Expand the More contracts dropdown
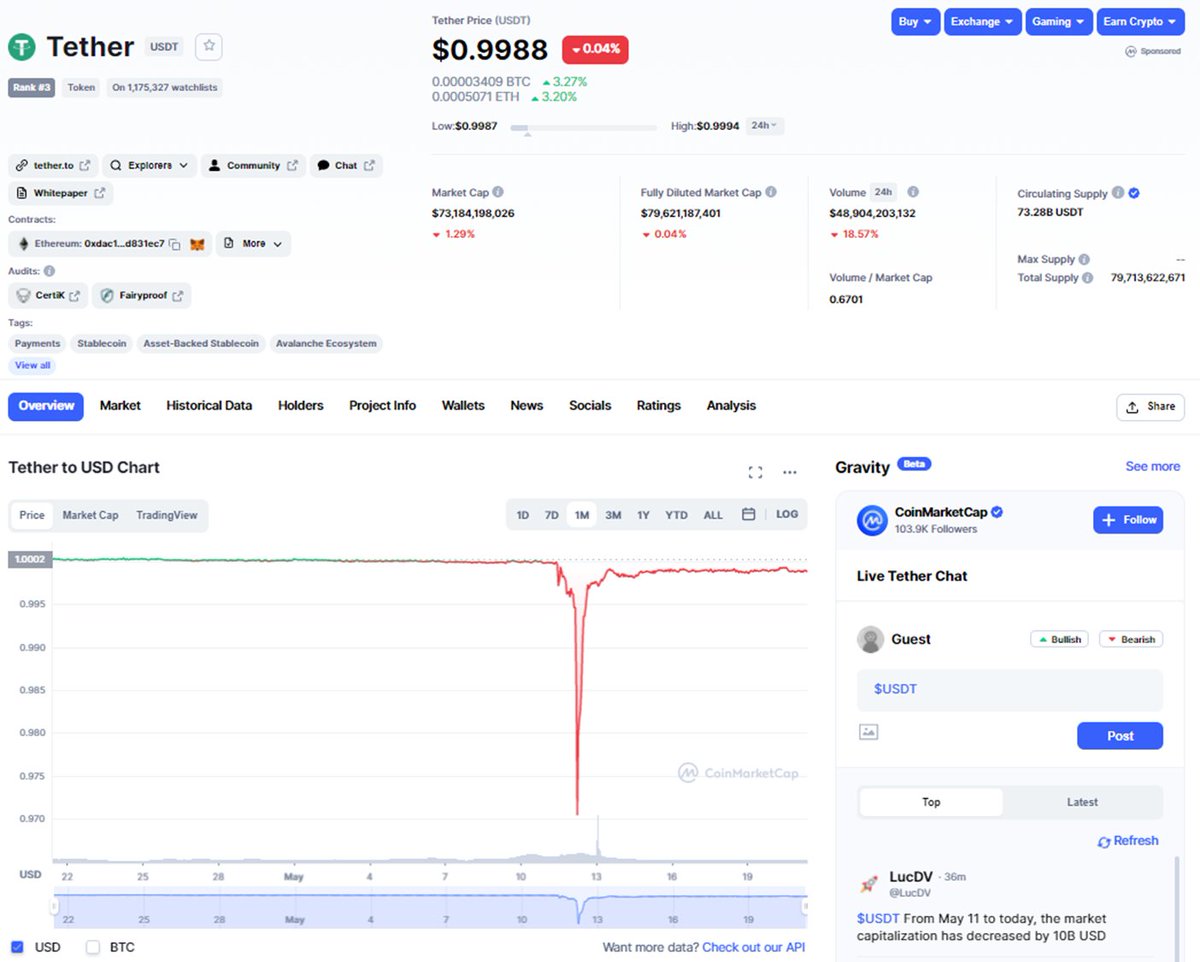Image resolution: width=1200 pixels, height=962 pixels. (x=253, y=243)
